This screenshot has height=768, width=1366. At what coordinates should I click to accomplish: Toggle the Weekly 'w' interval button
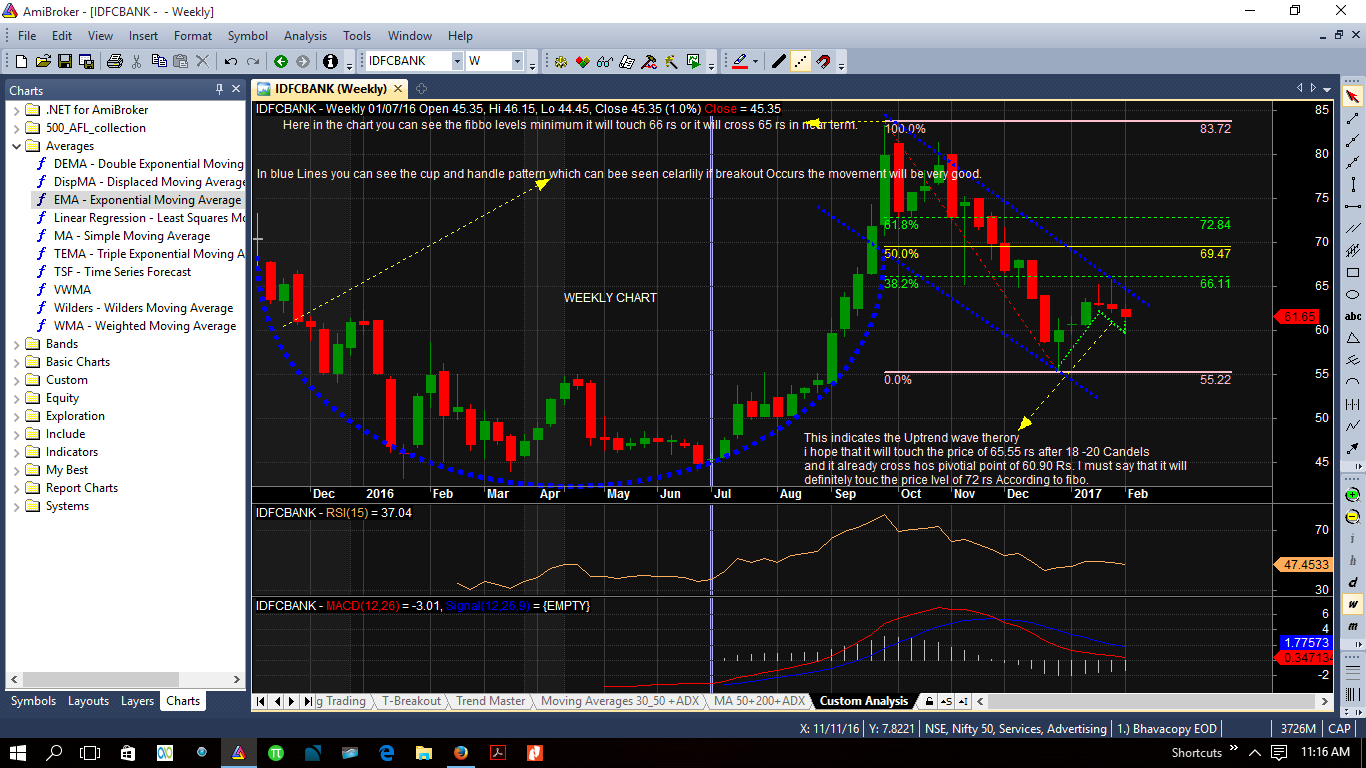tap(1352, 604)
